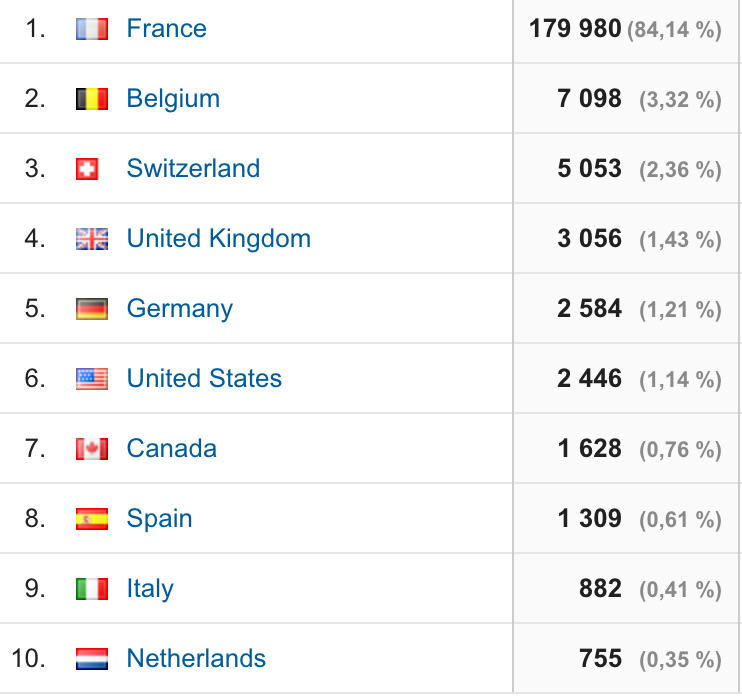This screenshot has height=698, width=742.
Task: Click the United States flag icon
Action: click(x=92, y=379)
